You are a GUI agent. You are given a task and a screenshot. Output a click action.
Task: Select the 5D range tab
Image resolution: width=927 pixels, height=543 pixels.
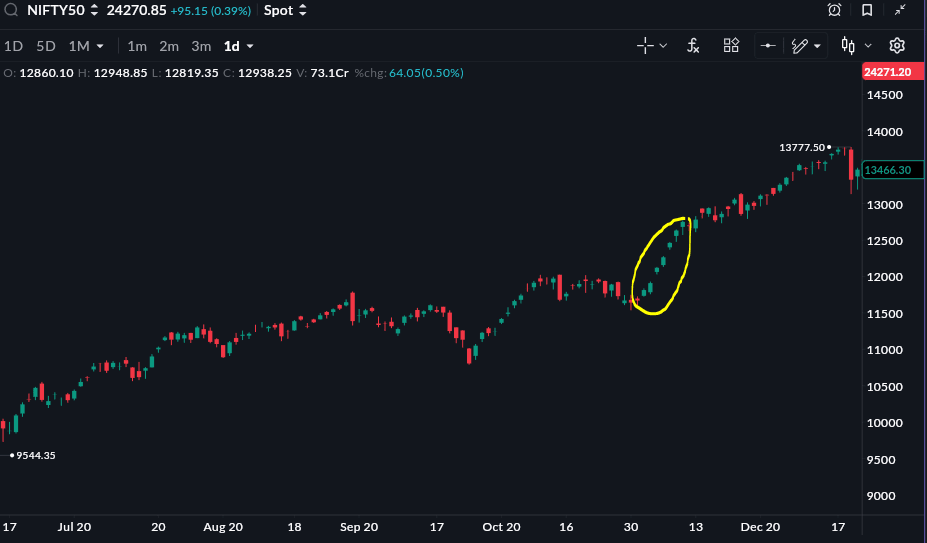click(x=46, y=46)
